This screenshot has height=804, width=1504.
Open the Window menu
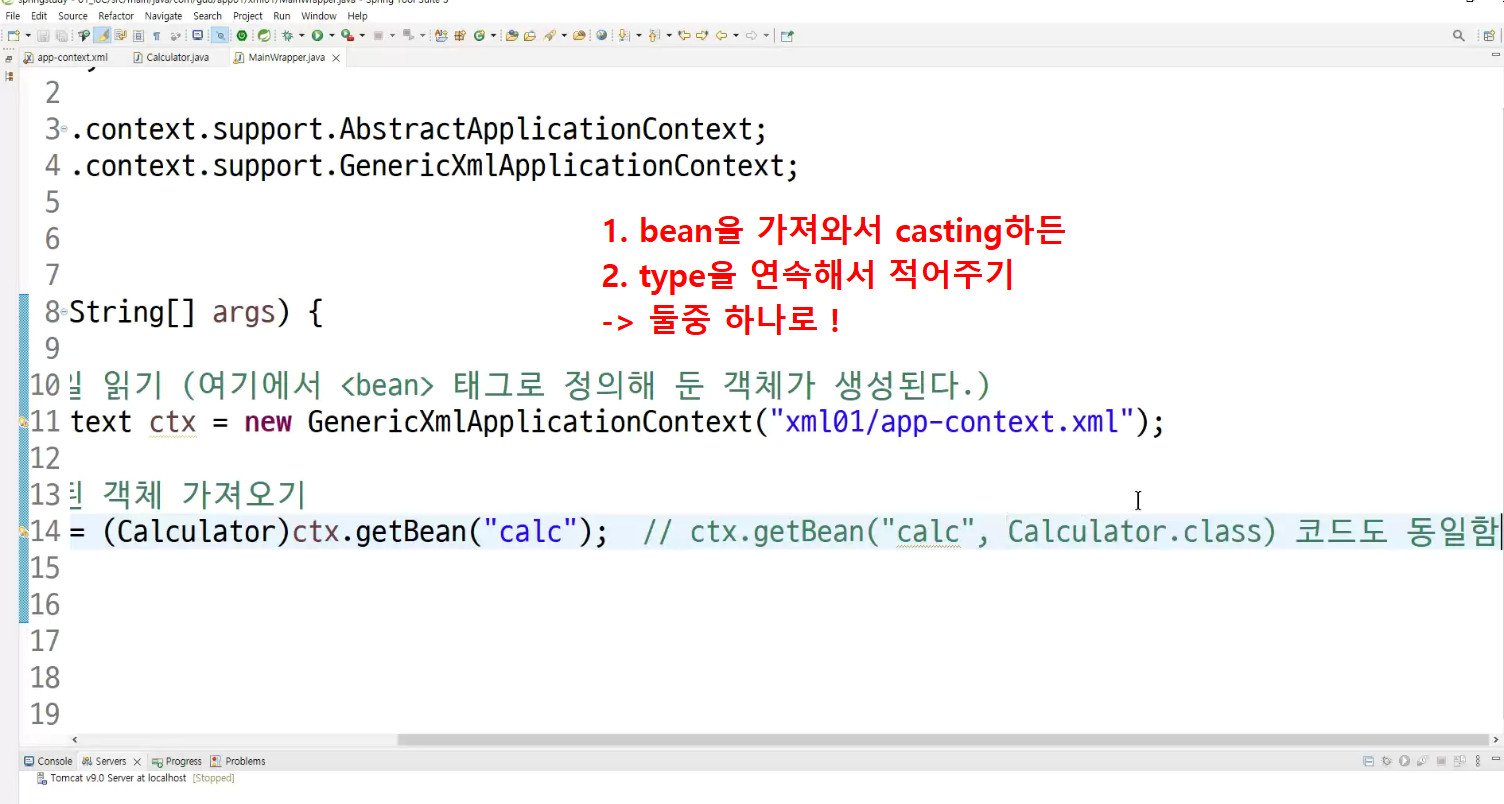tap(319, 16)
